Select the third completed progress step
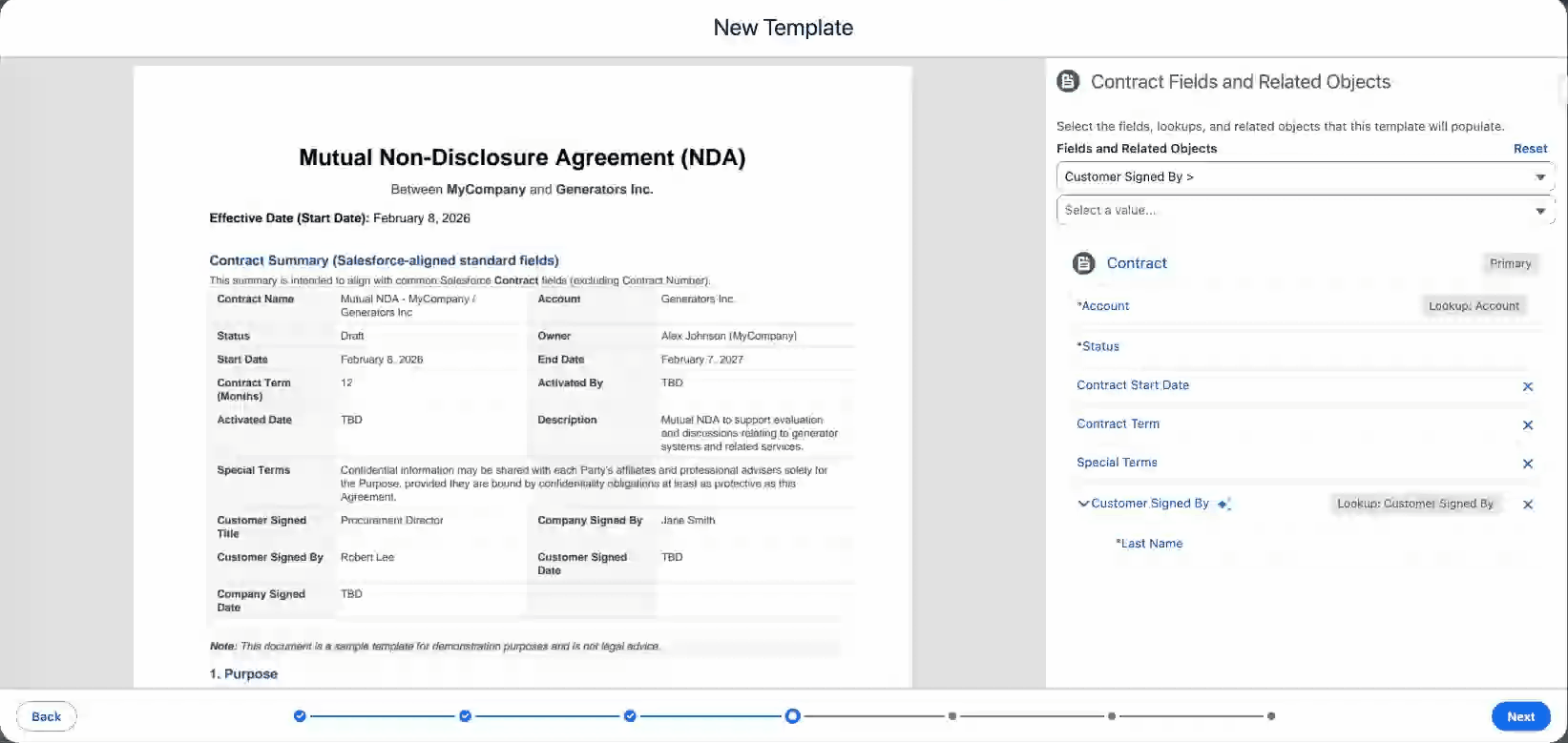 coord(630,715)
